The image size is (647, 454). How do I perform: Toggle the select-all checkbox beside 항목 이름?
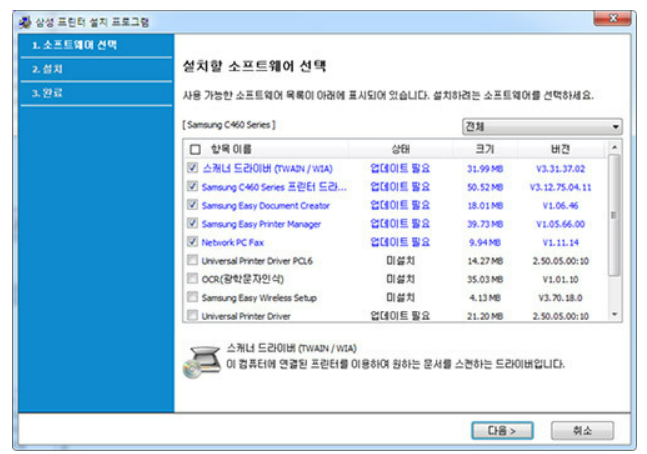click(195, 149)
